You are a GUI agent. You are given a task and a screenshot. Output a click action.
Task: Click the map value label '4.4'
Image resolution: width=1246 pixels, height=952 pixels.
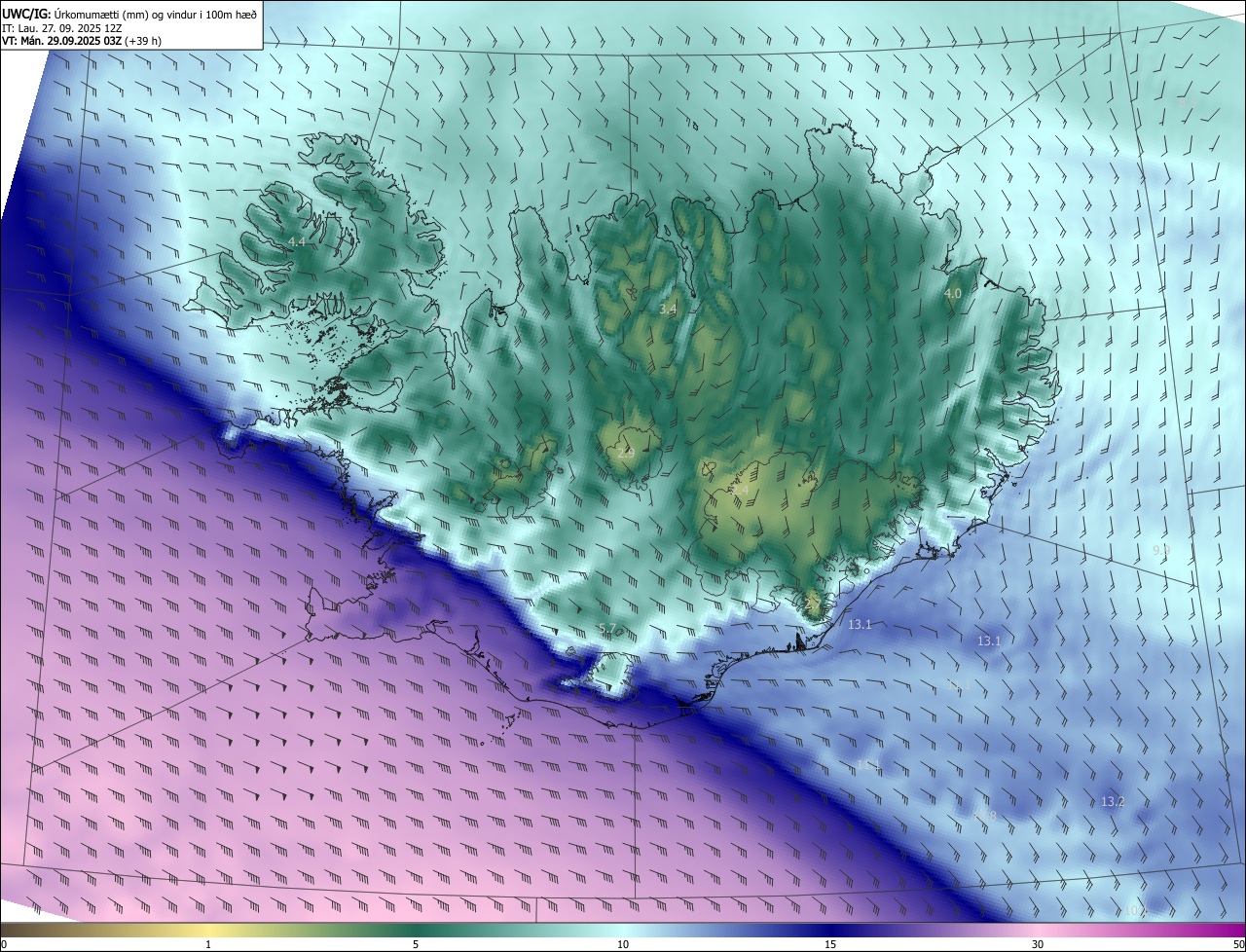pyautogui.click(x=297, y=241)
